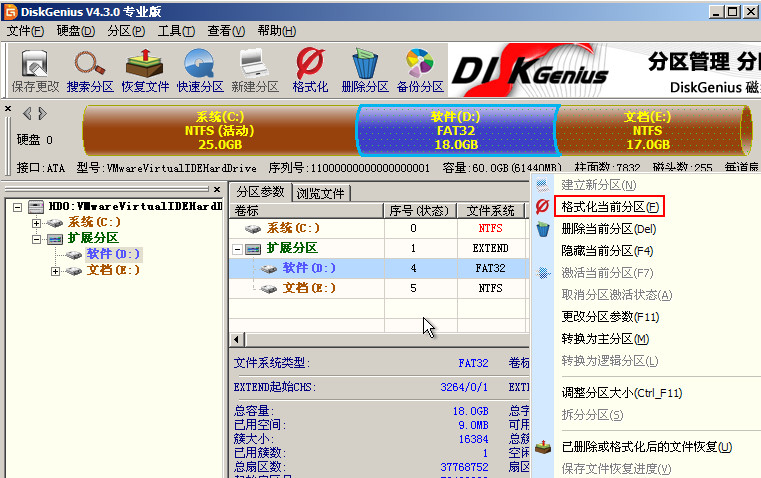Click the 格式化 format toolbar icon

coord(310,71)
